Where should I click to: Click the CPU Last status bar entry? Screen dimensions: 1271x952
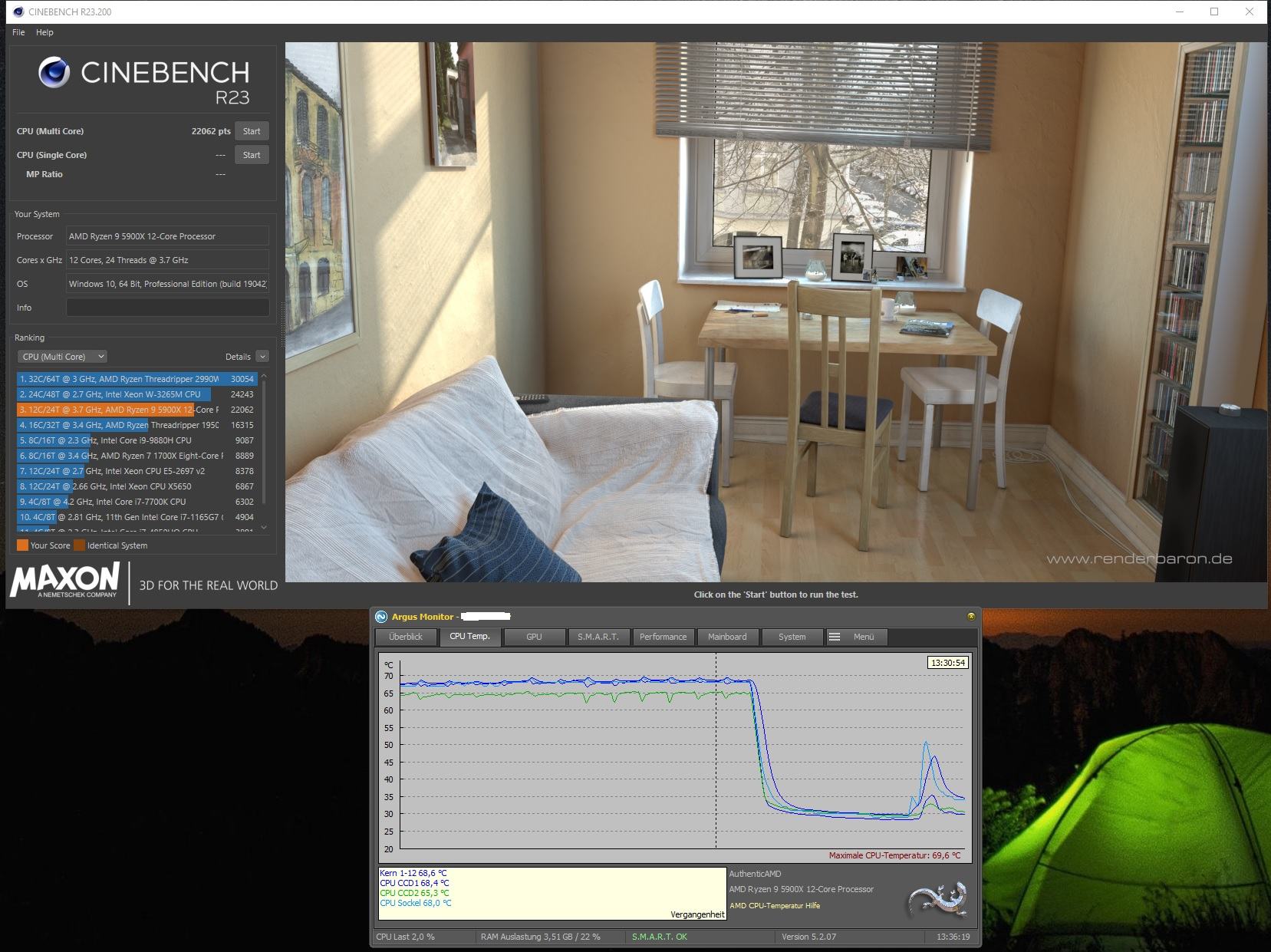[x=405, y=937]
